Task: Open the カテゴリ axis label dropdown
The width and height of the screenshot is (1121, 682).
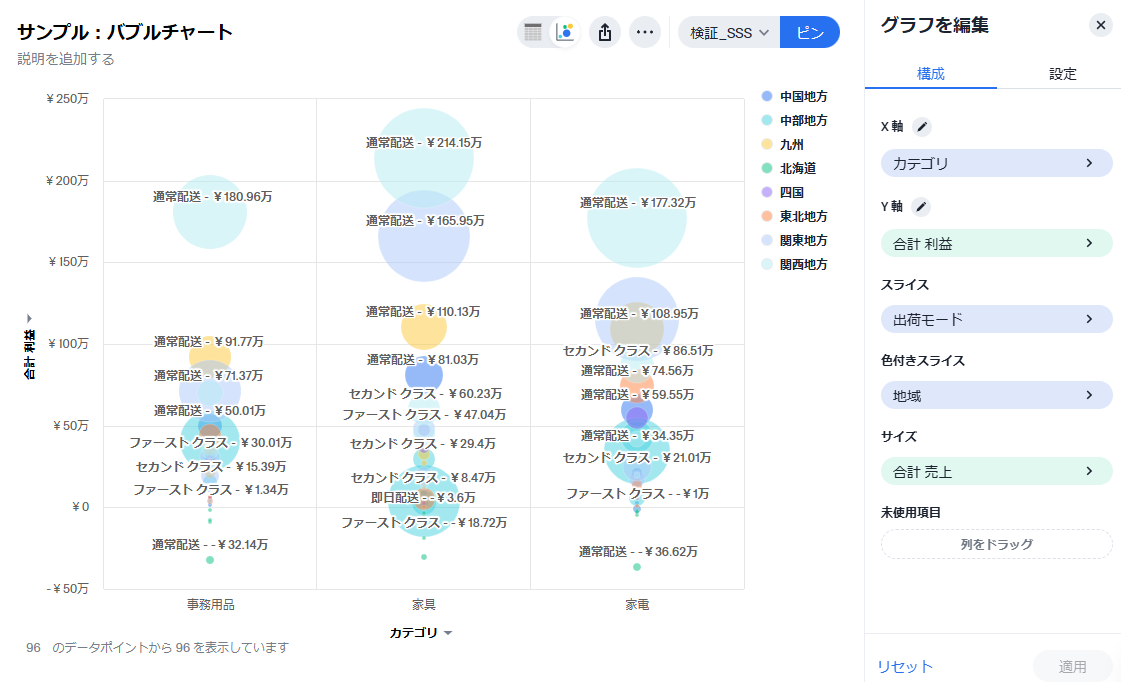Action: pyautogui.click(x=448, y=633)
